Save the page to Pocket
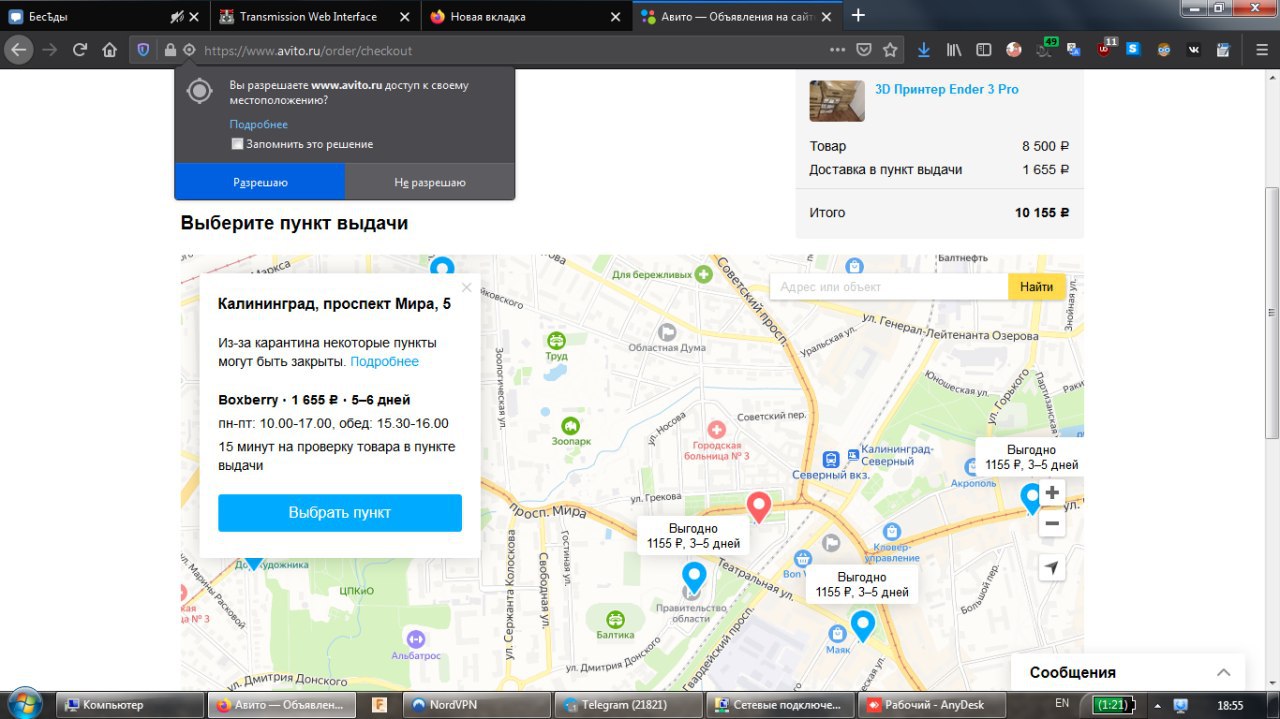This screenshot has width=1280, height=719. 863,50
